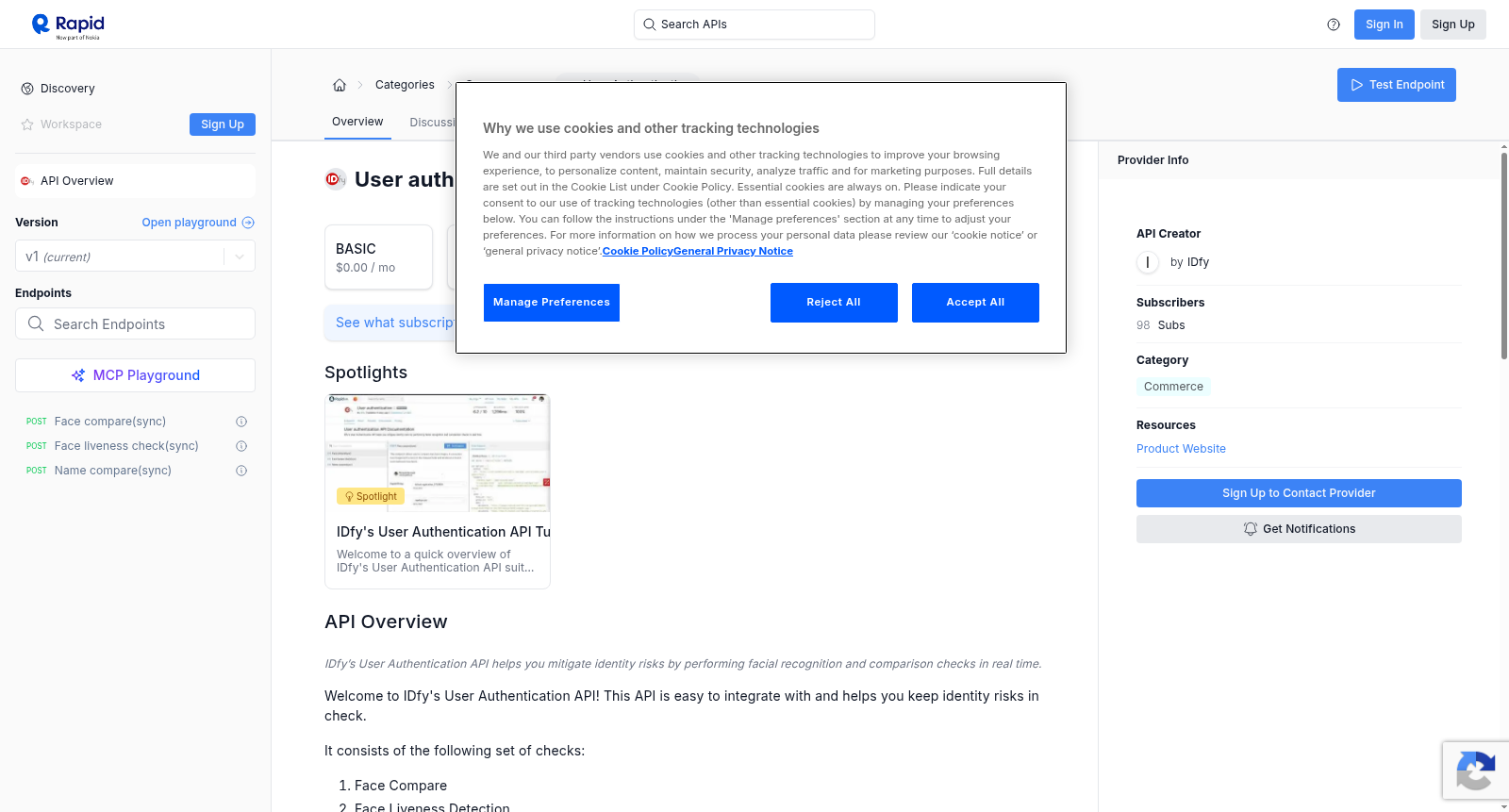Select Name compare(sync) endpoint
Viewport: 1509px width, 812px height.
point(113,471)
